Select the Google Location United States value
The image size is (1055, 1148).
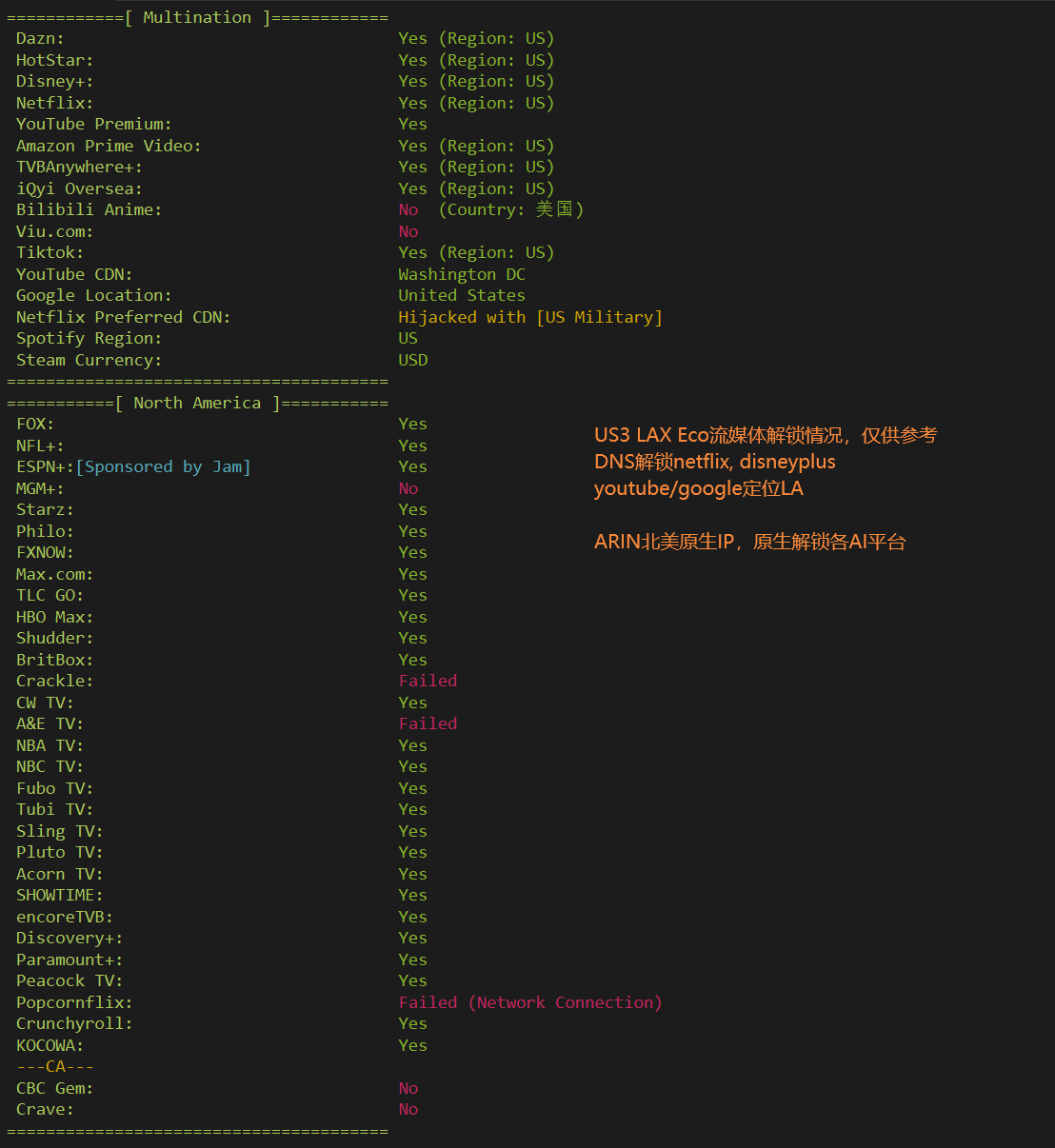[462, 295]
